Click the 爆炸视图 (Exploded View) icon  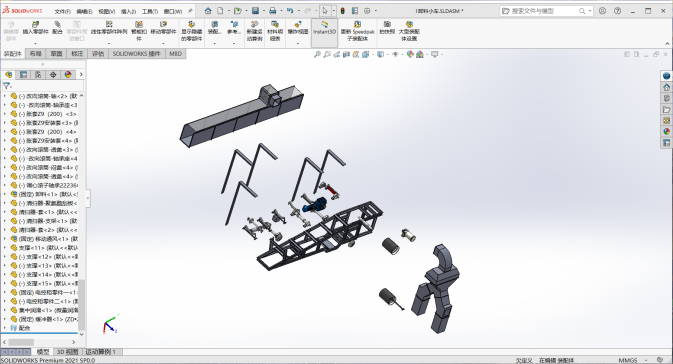tap(298, 24)
